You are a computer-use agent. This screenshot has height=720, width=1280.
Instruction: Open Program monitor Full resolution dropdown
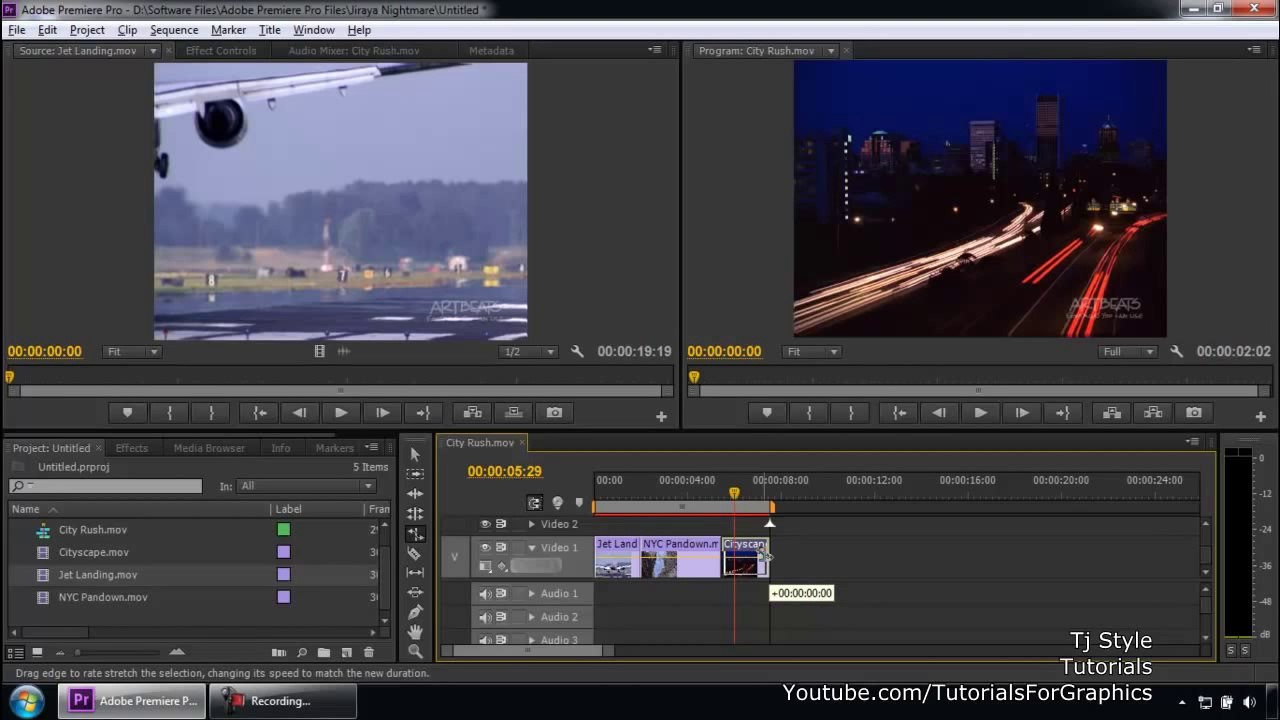coord(1127,352)
